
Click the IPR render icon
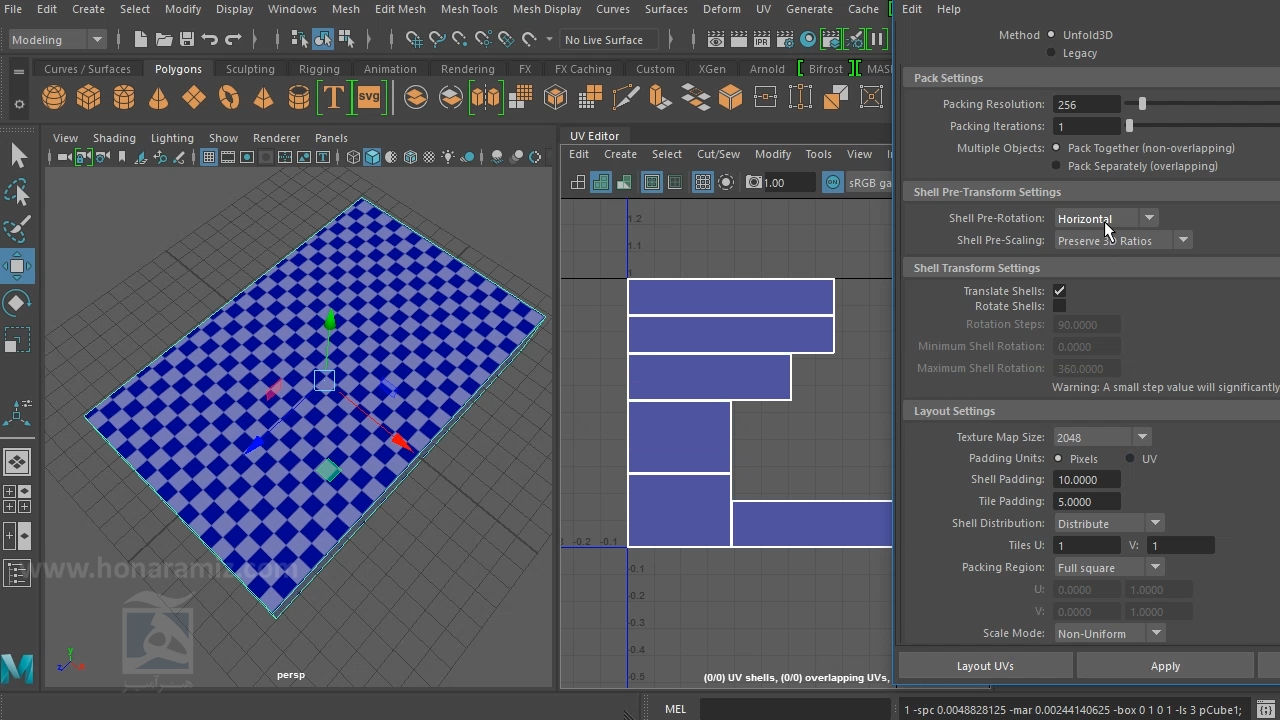762,40
